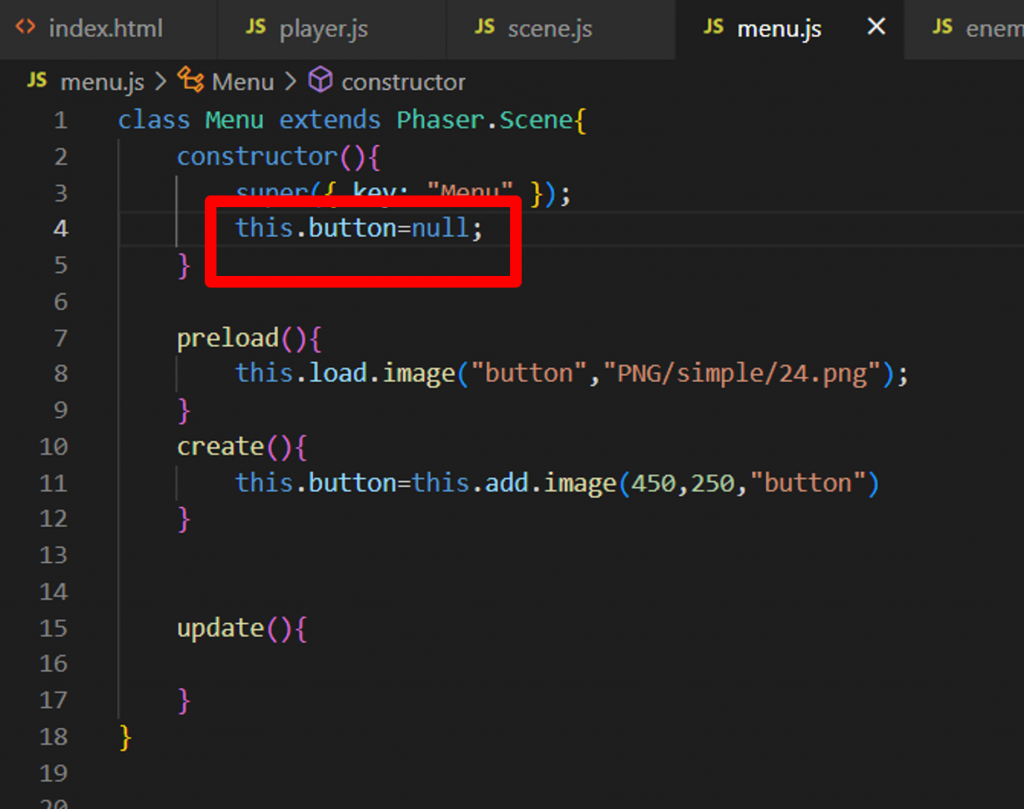This screenshot has height=809, width=1024.
Task: Click the method cube icon in breadcrumb
Action: [x=321, y=80]
